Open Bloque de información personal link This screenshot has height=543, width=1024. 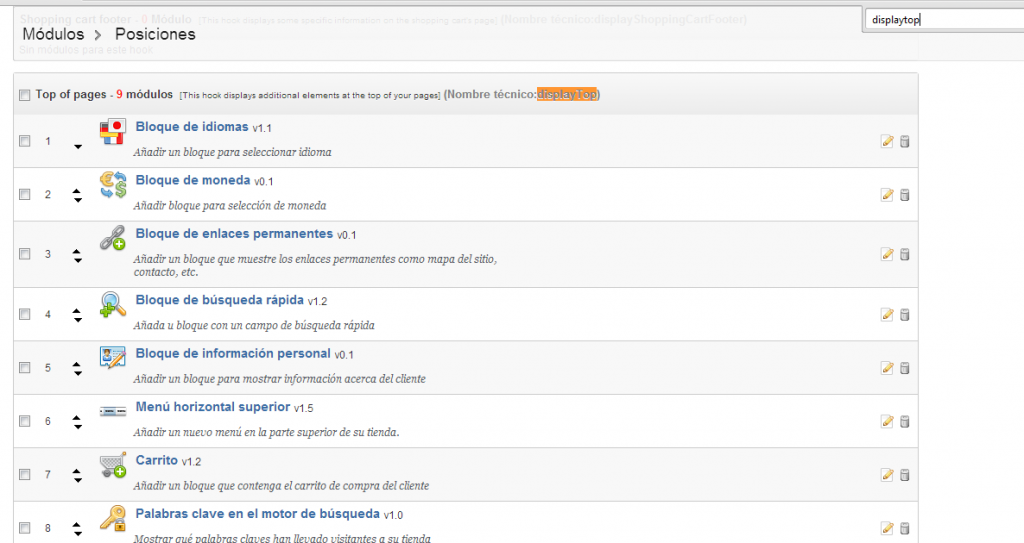click(233, 354)
